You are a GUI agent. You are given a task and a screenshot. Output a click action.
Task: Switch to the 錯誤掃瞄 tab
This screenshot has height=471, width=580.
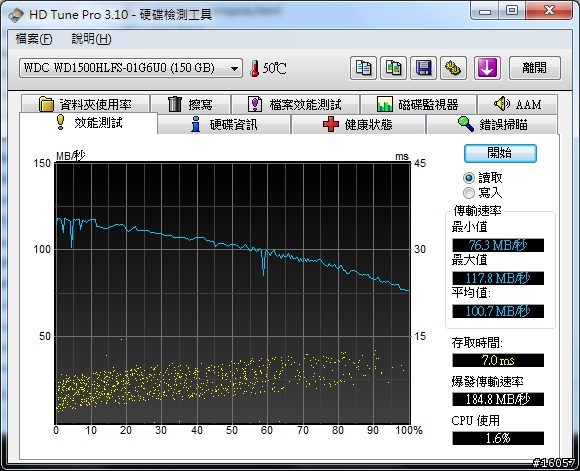(x=492, y=124)
